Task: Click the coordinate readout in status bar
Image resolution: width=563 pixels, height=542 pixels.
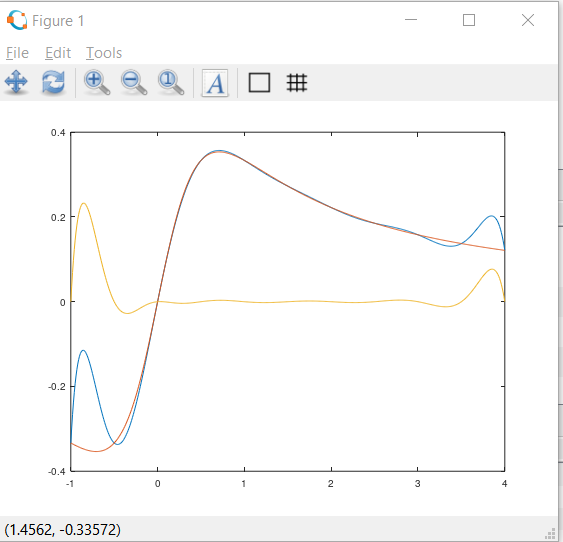Action: [62, 530]
